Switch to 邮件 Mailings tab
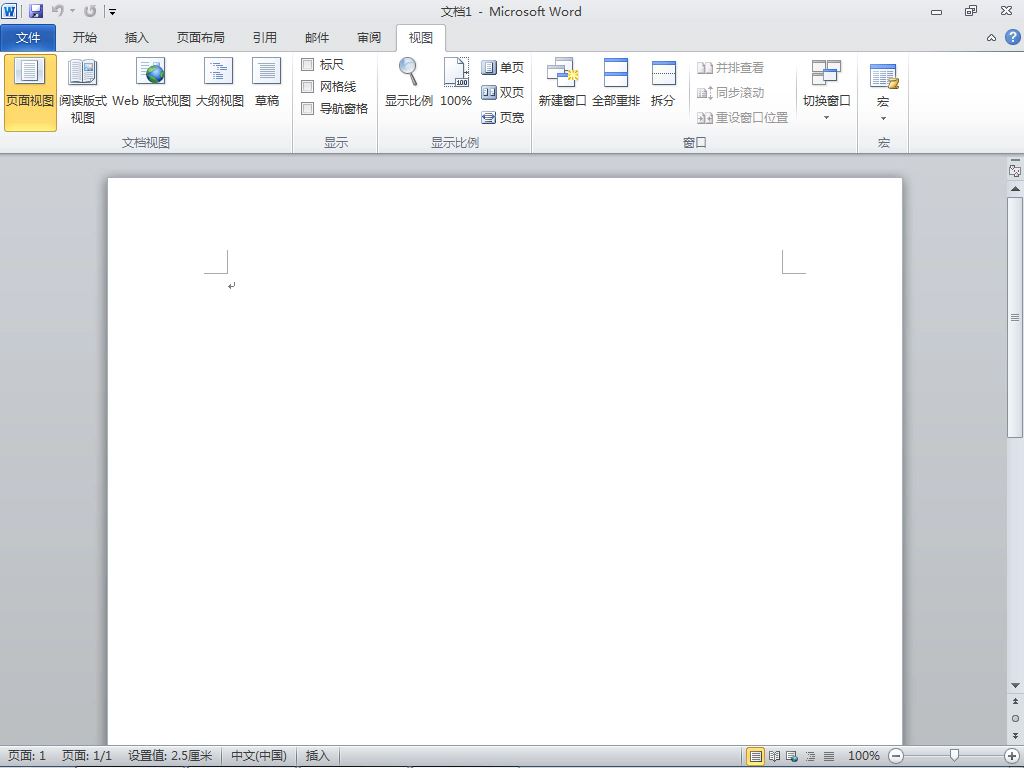The height and width of the screenshot is (768, 1024). pyautogui.click(x=317, y=37)
